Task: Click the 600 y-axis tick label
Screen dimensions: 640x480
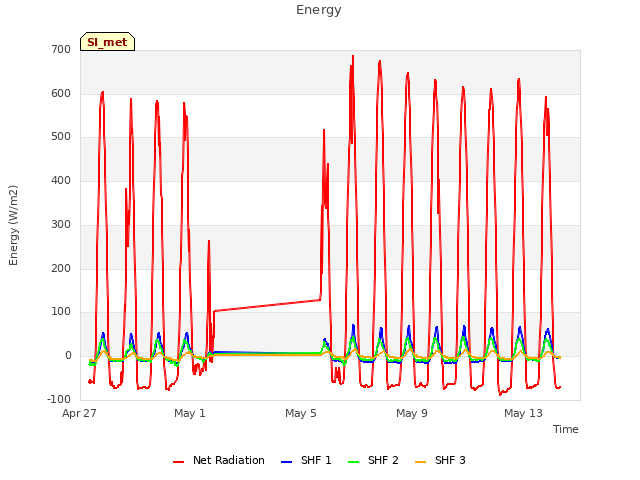Action: pos(61,93)
